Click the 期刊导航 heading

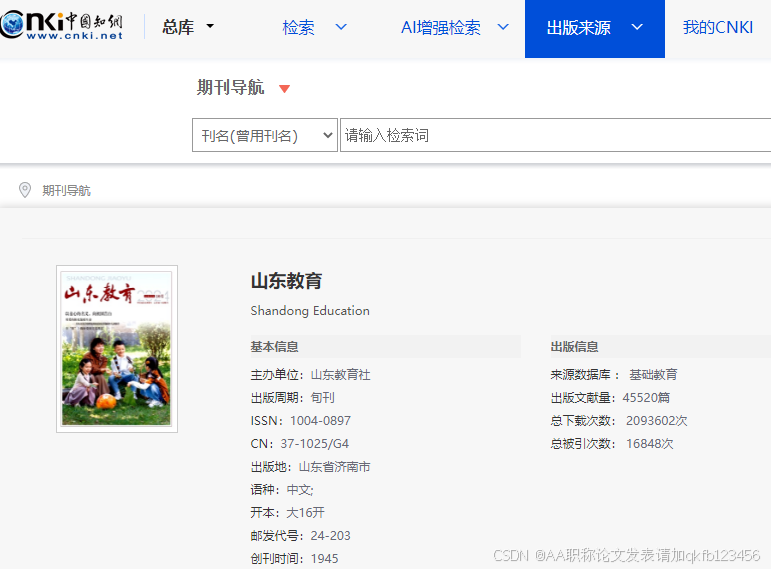tap(230, 88)
